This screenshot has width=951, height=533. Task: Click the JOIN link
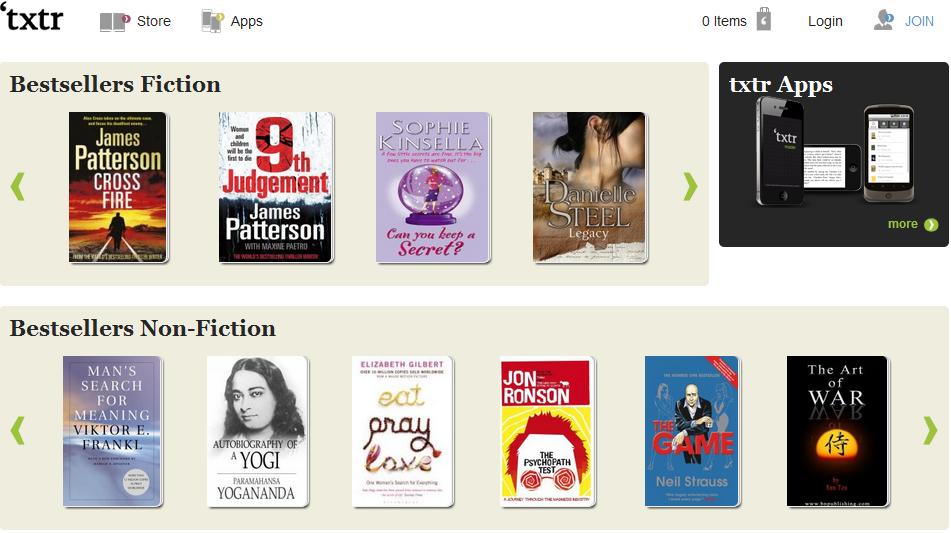[919, 21]
